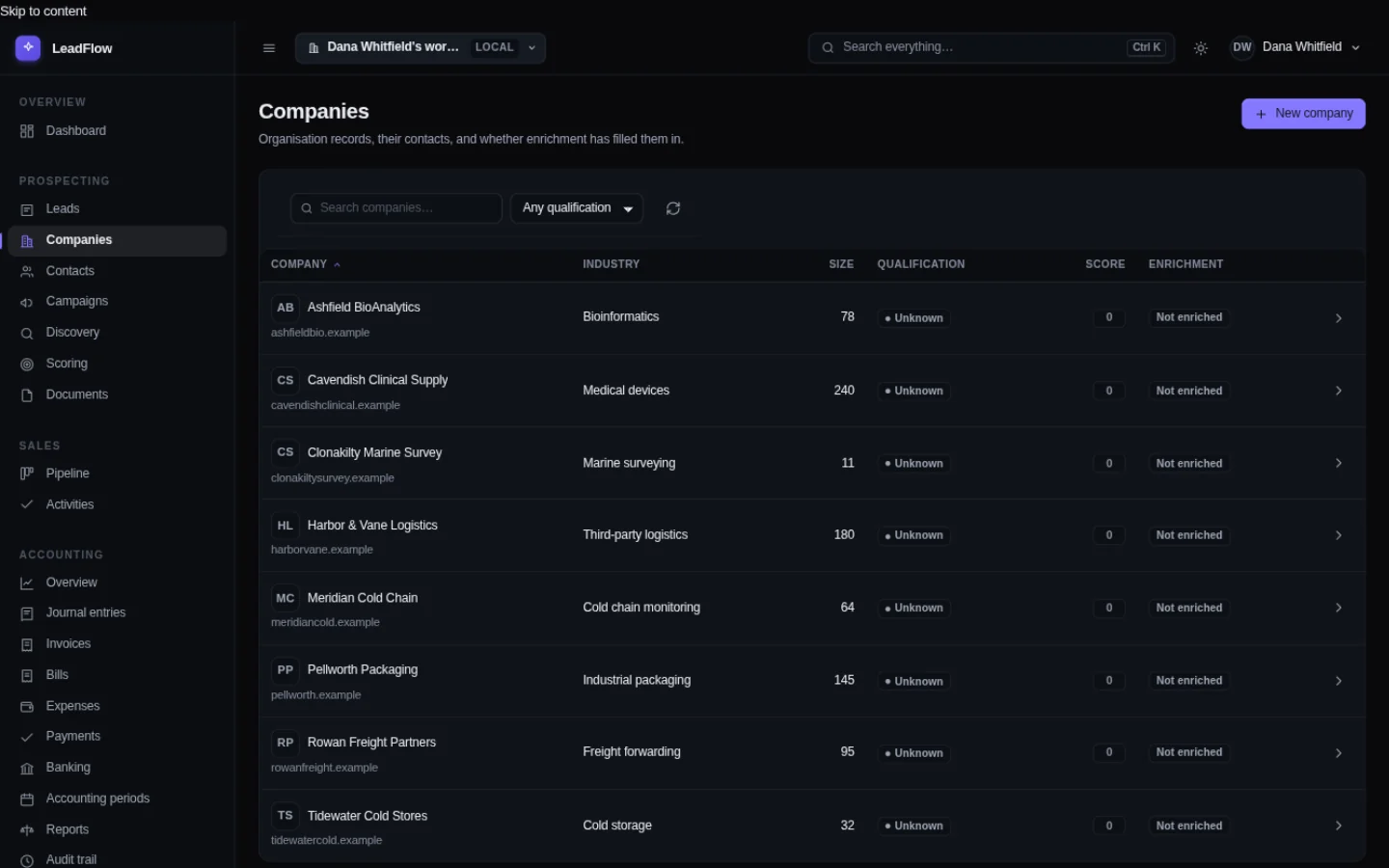Screen dimensions: 1389x868
Task: Open Cavendish Clinical Supply company name
Action: [377, 380]
